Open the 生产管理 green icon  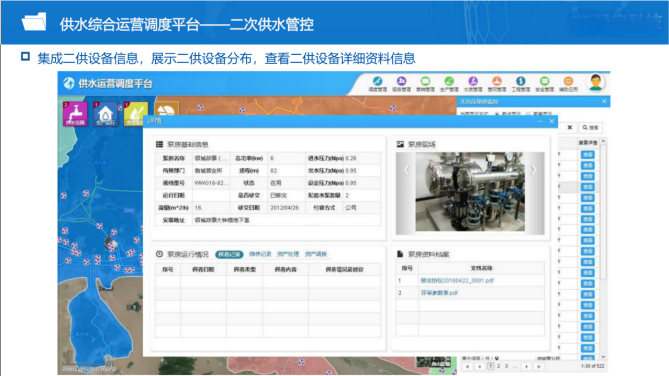(449, 84)
